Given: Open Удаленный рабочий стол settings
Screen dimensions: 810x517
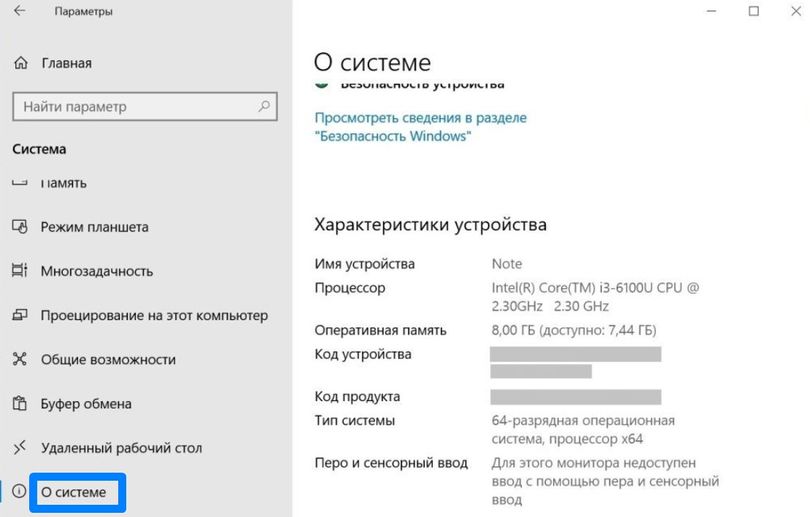Looking at the screenshot, I should [121, 448].
